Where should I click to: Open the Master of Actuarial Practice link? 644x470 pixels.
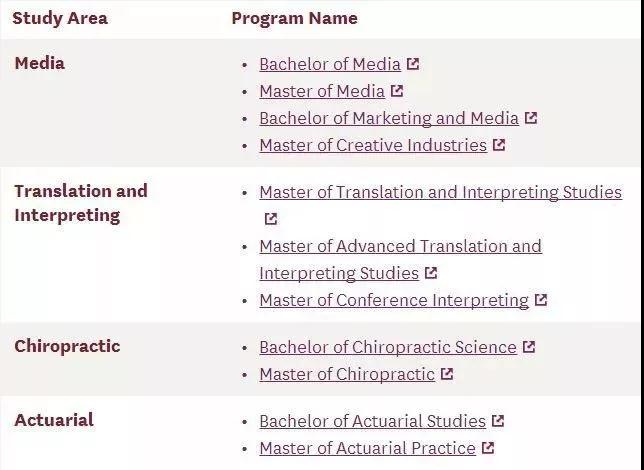368,448
